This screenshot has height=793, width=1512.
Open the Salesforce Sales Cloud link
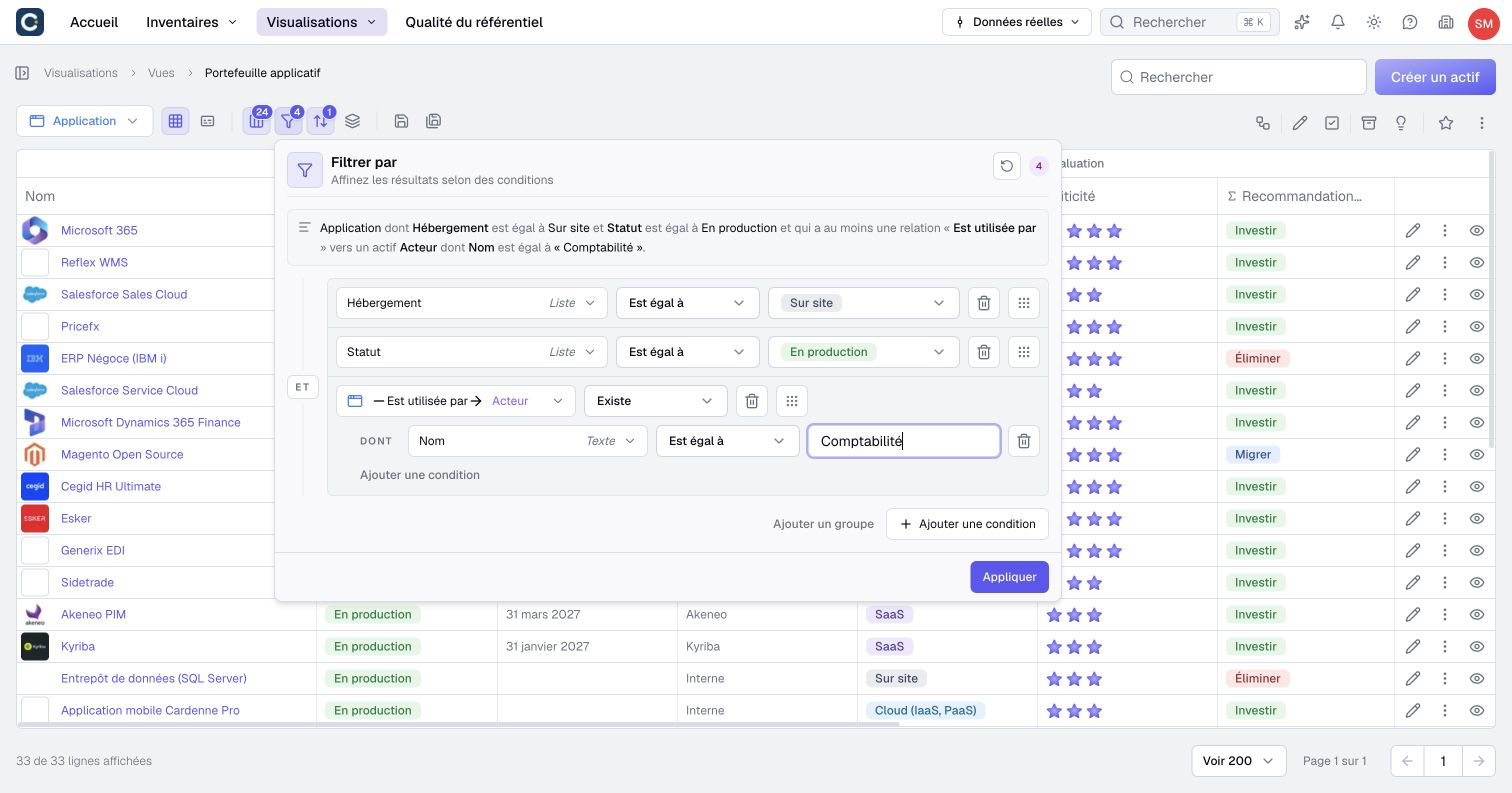[124, 294]
